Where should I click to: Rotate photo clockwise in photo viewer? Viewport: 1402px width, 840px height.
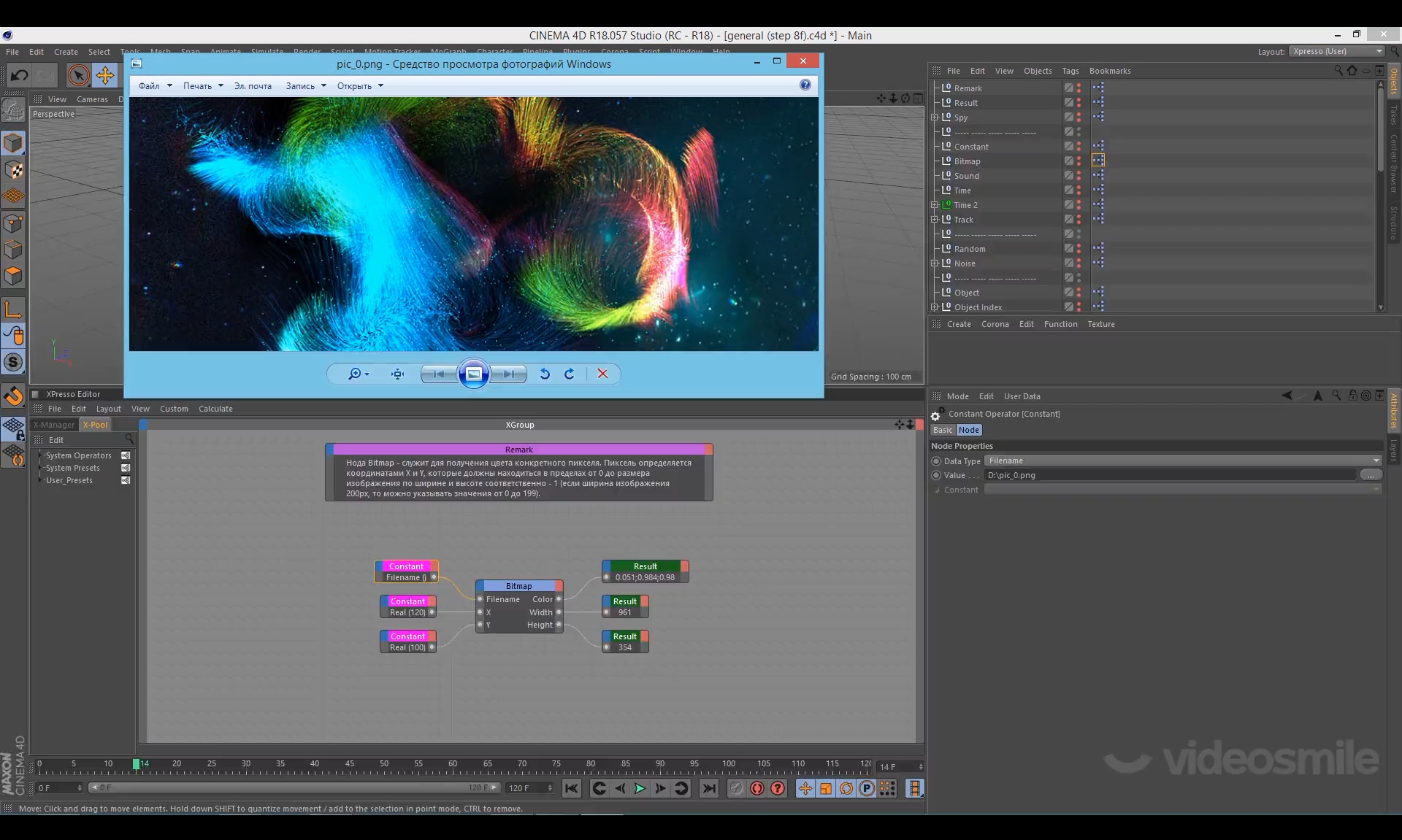pos(570,374)
